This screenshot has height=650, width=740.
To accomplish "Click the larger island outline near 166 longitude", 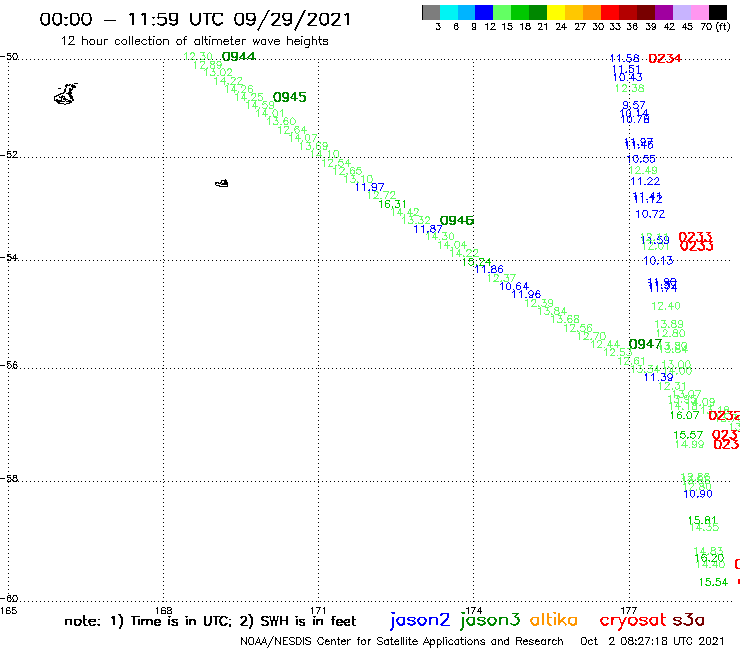I will [x=66, y=93].
